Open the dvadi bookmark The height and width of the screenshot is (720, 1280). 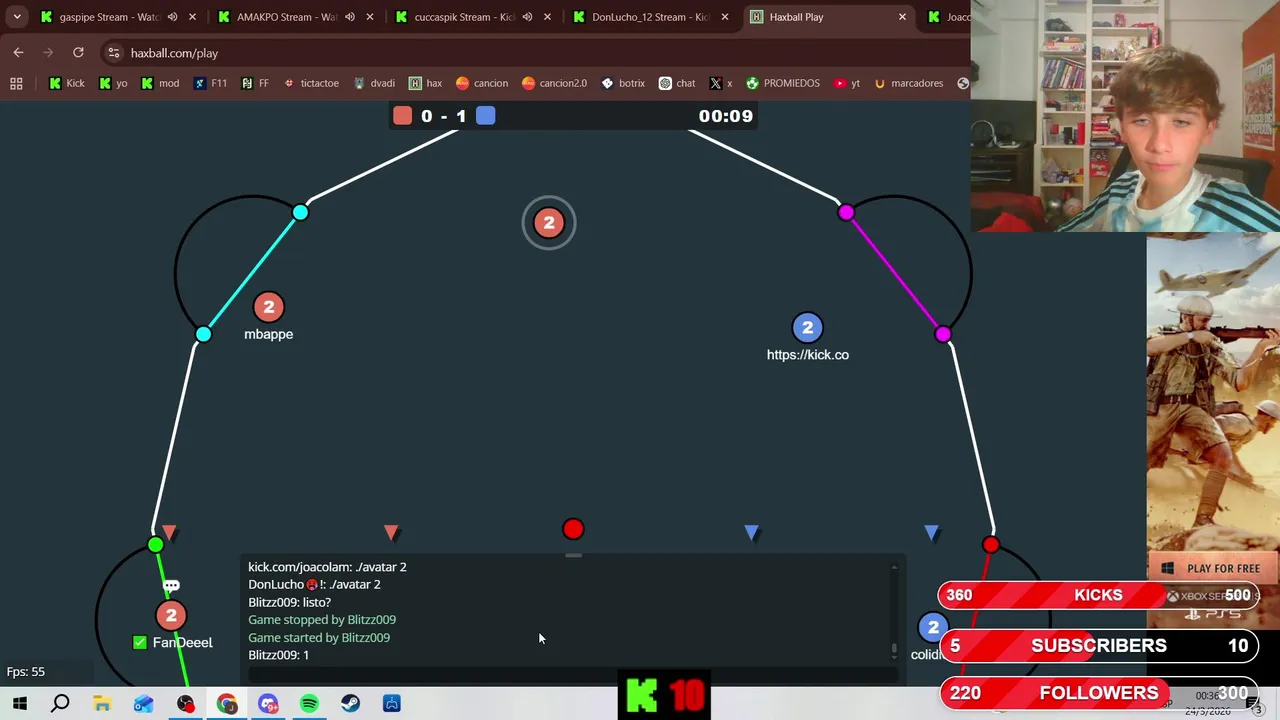click(x=373, y=83)
